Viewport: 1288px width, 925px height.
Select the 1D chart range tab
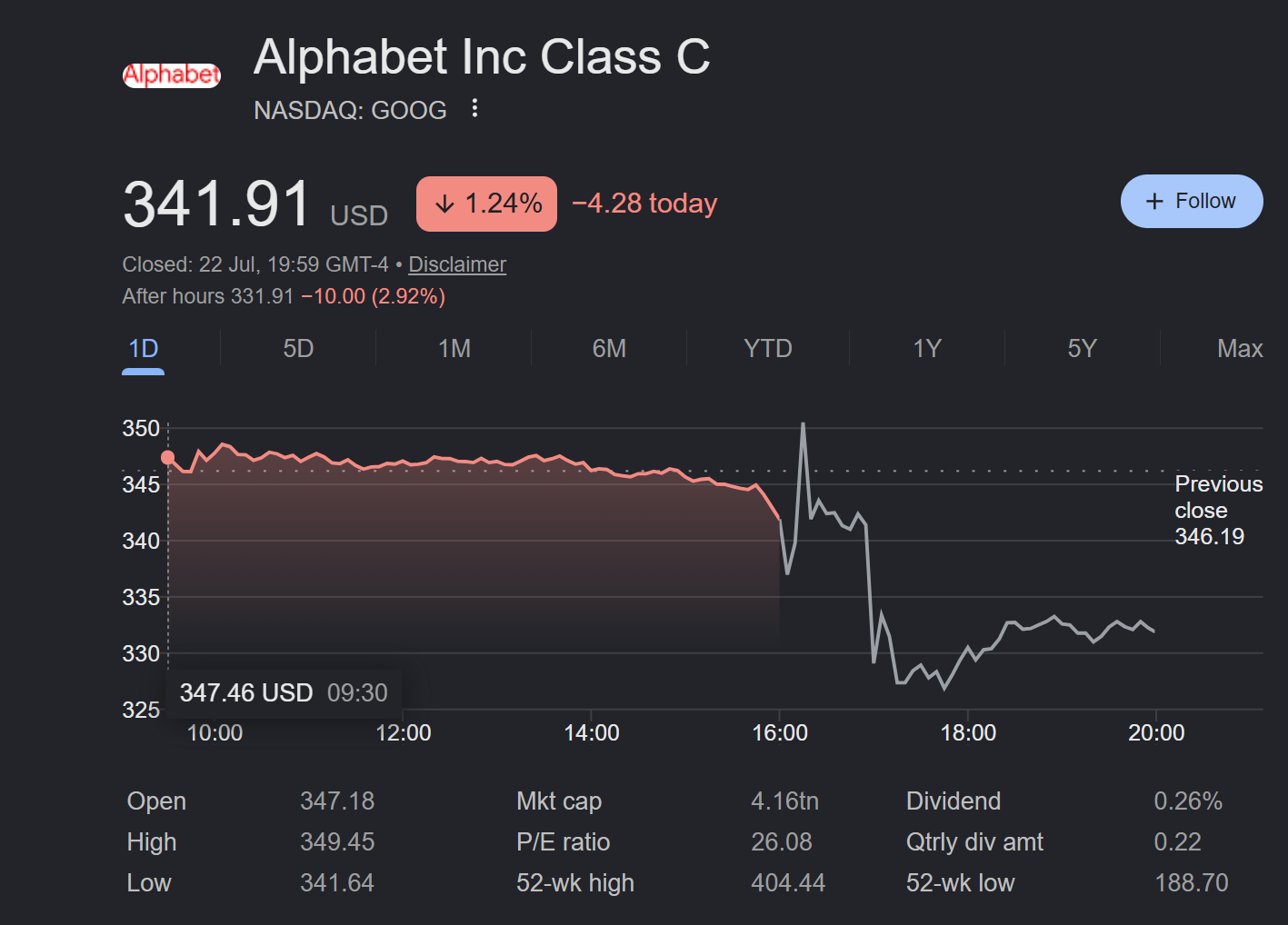click(144, 349)
